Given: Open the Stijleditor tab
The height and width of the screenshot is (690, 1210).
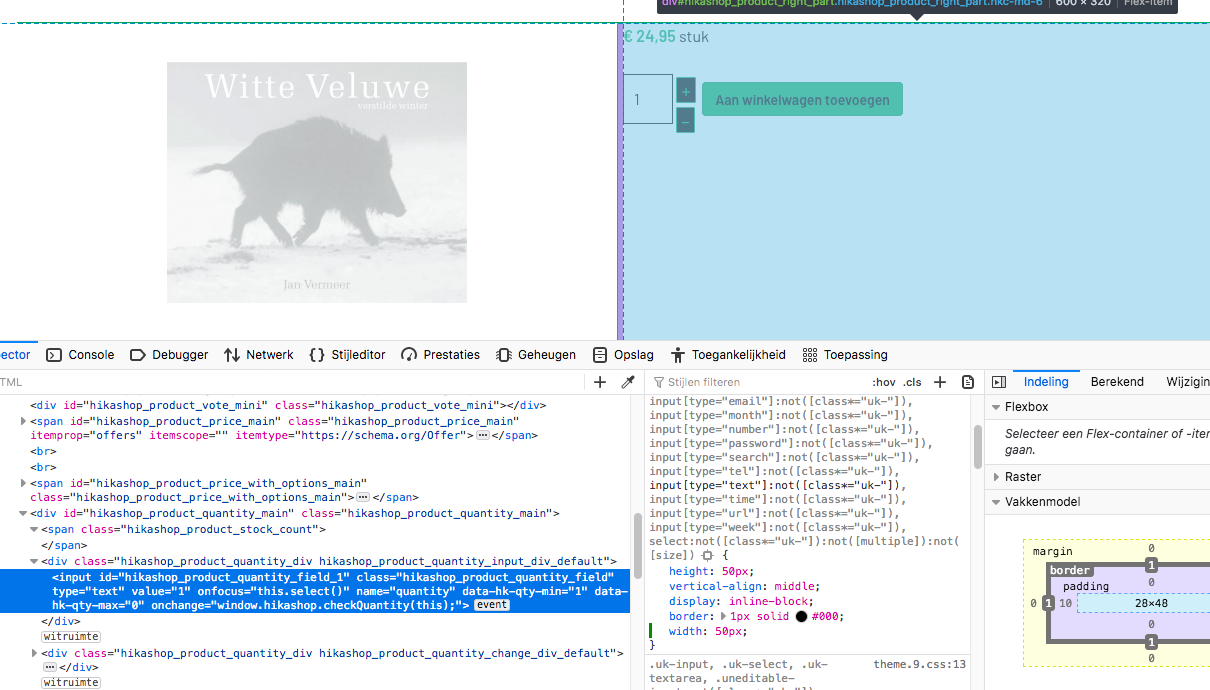Looking at the screenshot, I should (347, 355).
